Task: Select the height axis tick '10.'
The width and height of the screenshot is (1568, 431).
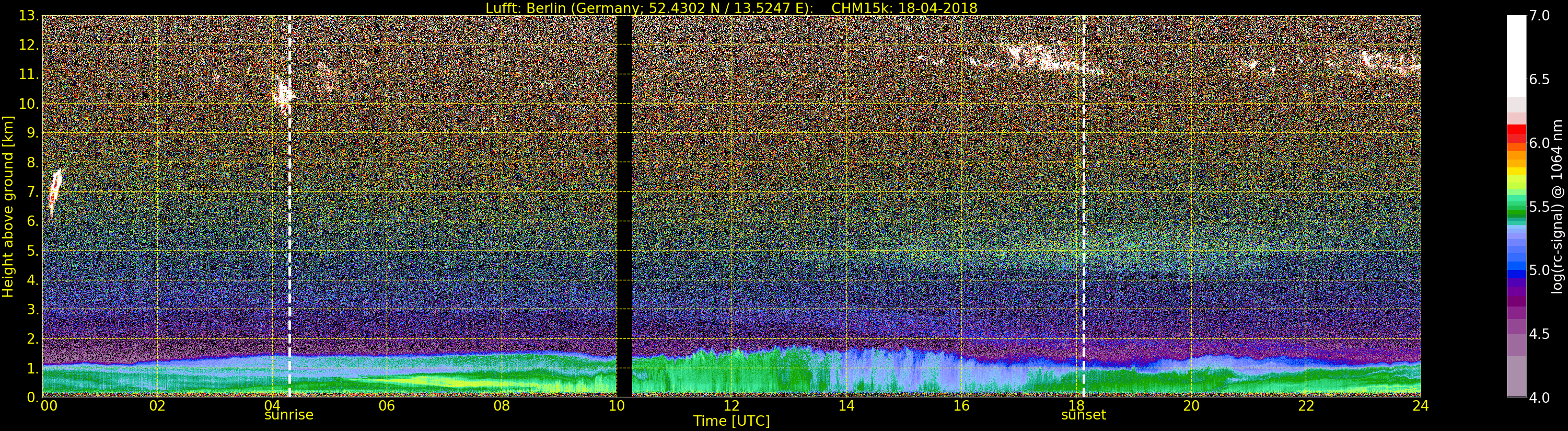Action: tap(29, 104)
